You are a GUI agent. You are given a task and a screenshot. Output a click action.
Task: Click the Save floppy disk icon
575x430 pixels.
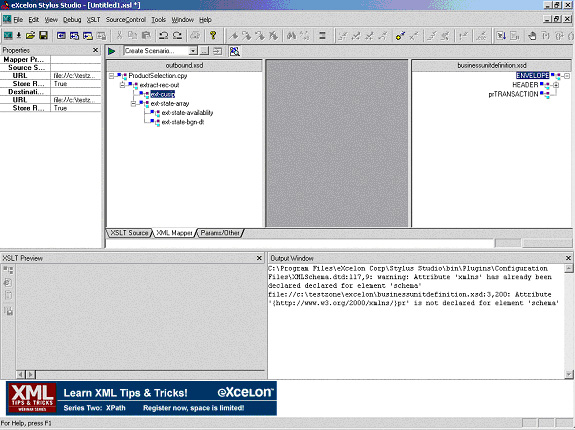click(x=43, y=36)
